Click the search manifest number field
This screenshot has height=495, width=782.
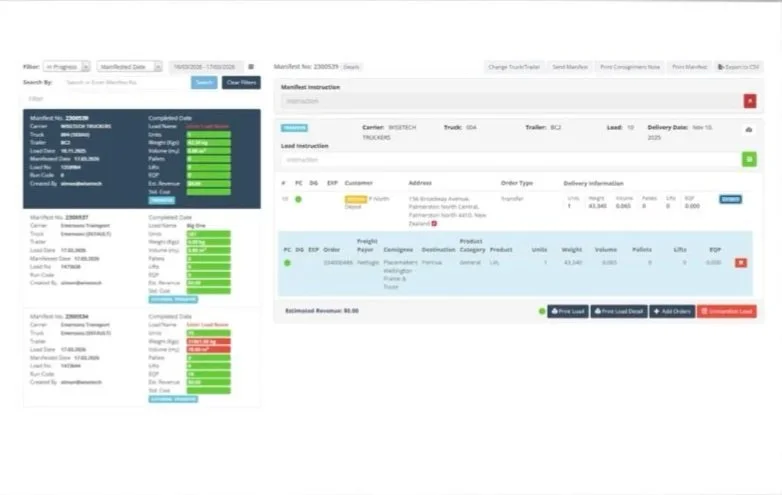pos(126,82)
